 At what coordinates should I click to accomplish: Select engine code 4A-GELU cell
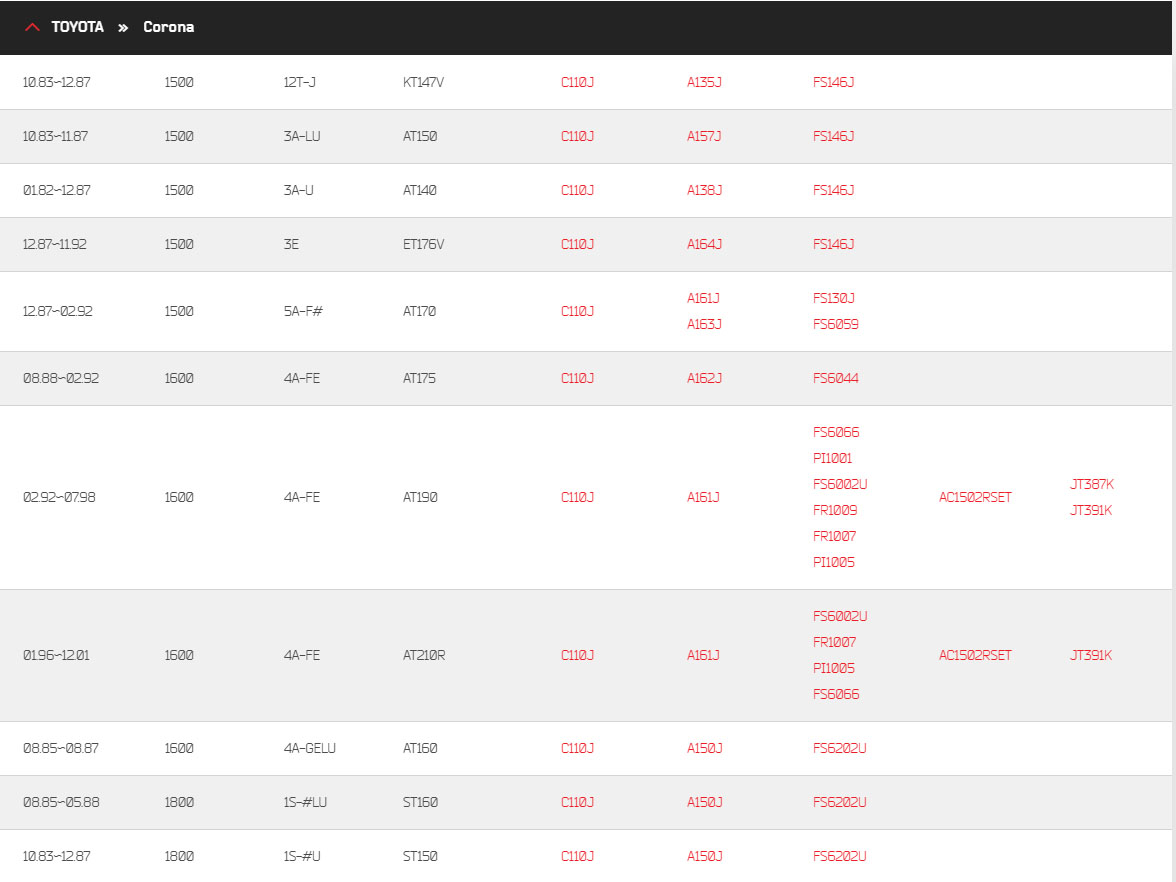point(310,748)
